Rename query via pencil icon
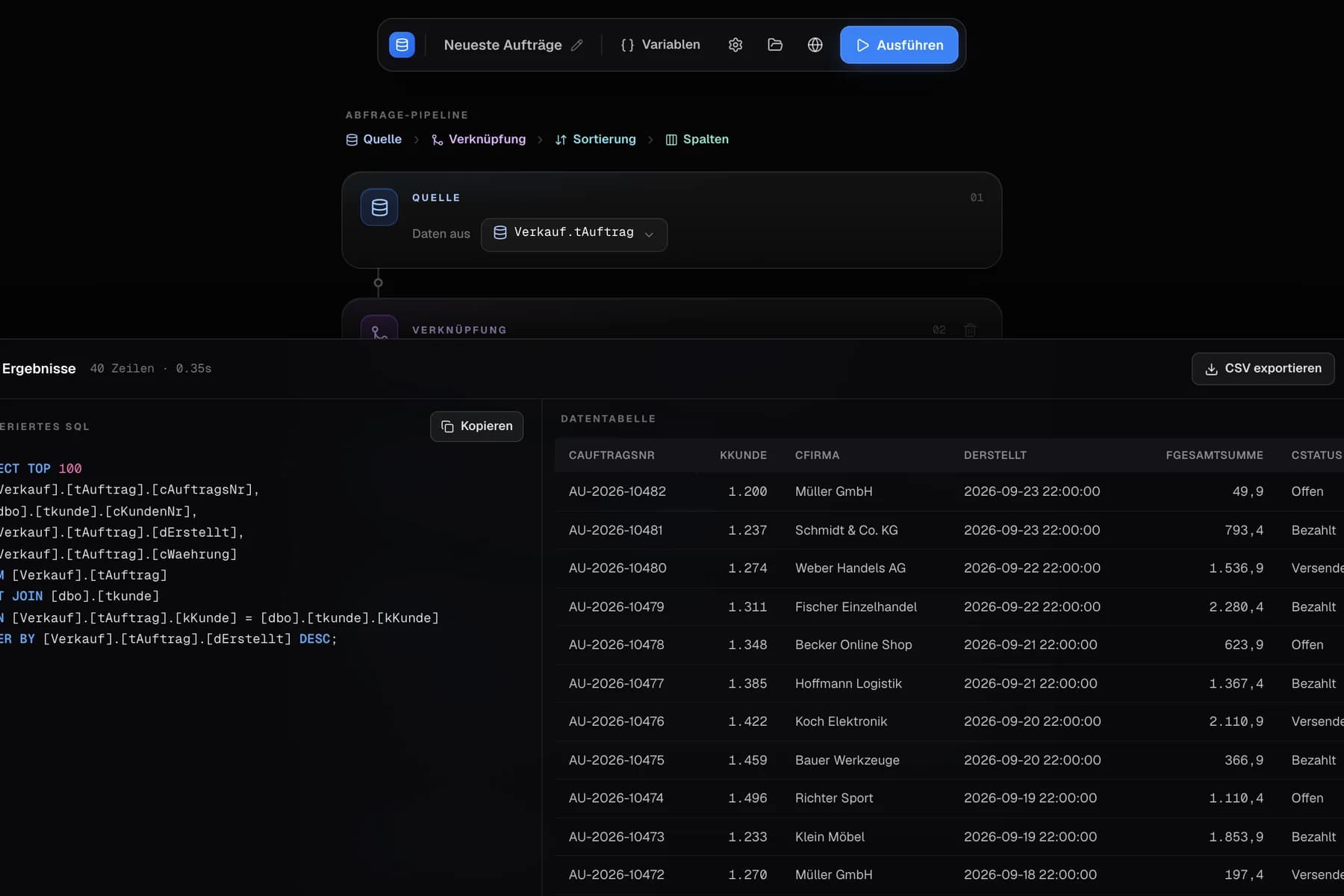Image resolution: width=1344 pixels, height=896 pixels. pyautogui.click(x=576, y=46)
